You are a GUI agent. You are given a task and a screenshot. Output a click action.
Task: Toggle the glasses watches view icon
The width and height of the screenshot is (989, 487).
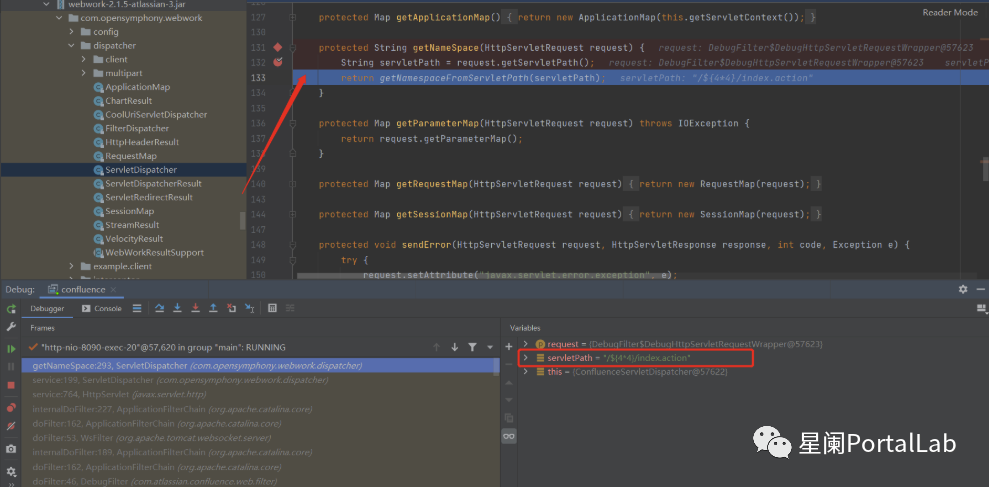point(509,436)
